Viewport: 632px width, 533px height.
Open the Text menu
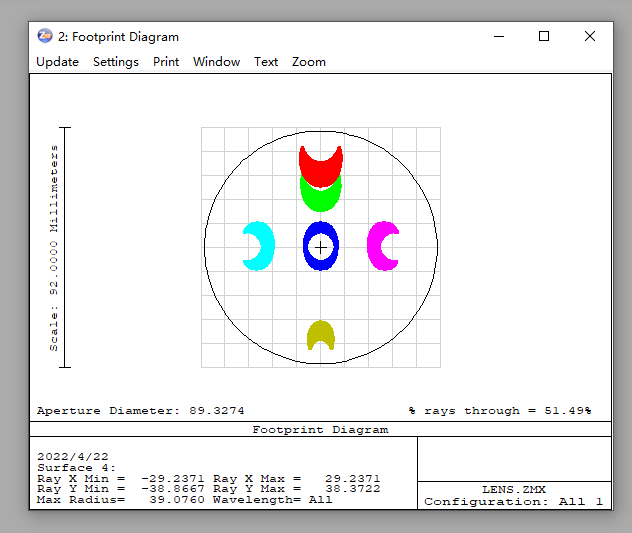(x=266, y=62)
